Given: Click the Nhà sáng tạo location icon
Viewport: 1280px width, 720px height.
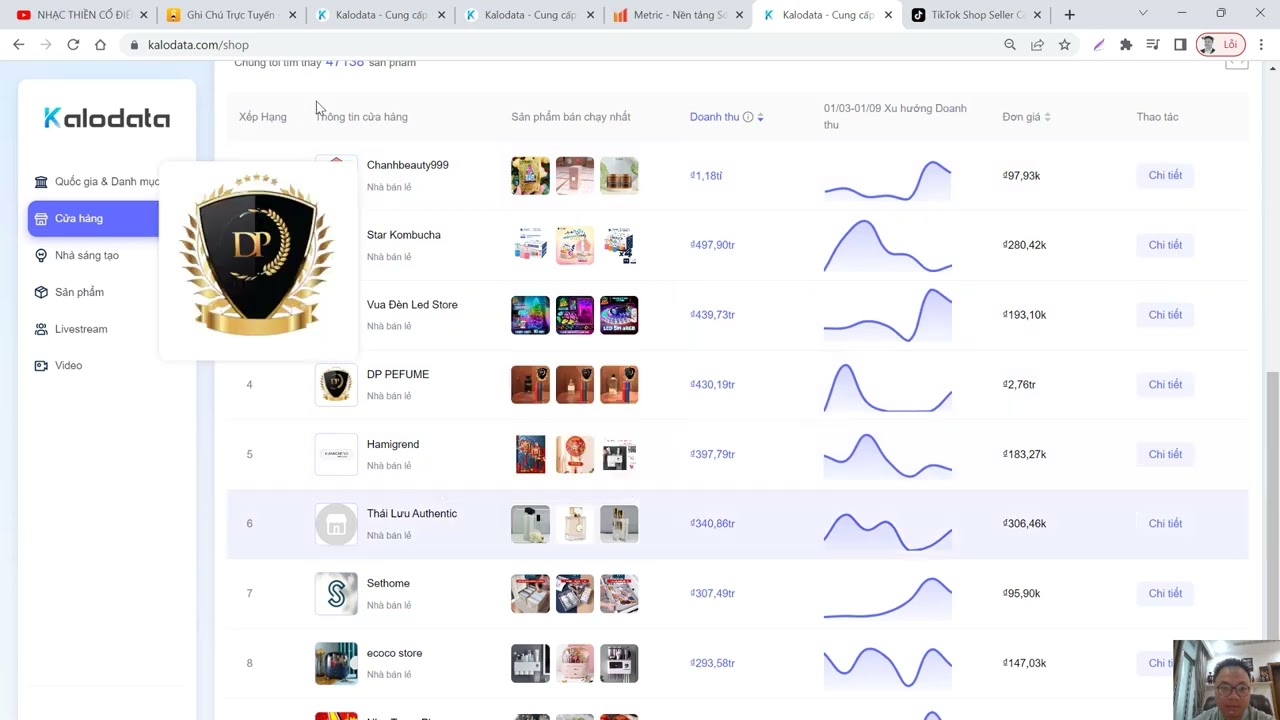Looking at the screenshot, I should pyautogui.click(x=41, y=255).
